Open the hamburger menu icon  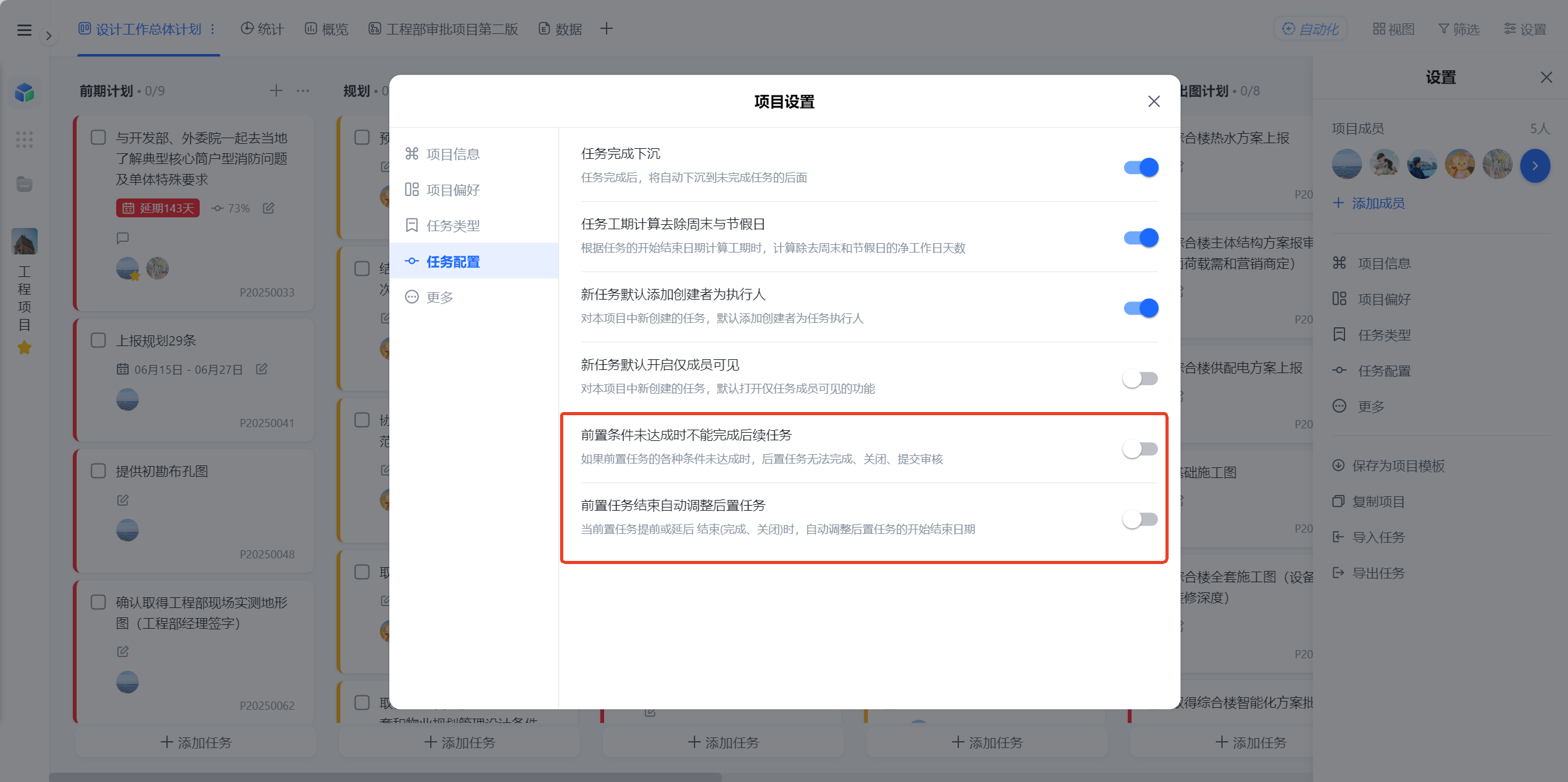pyautogui.click(x=24, y=30)
